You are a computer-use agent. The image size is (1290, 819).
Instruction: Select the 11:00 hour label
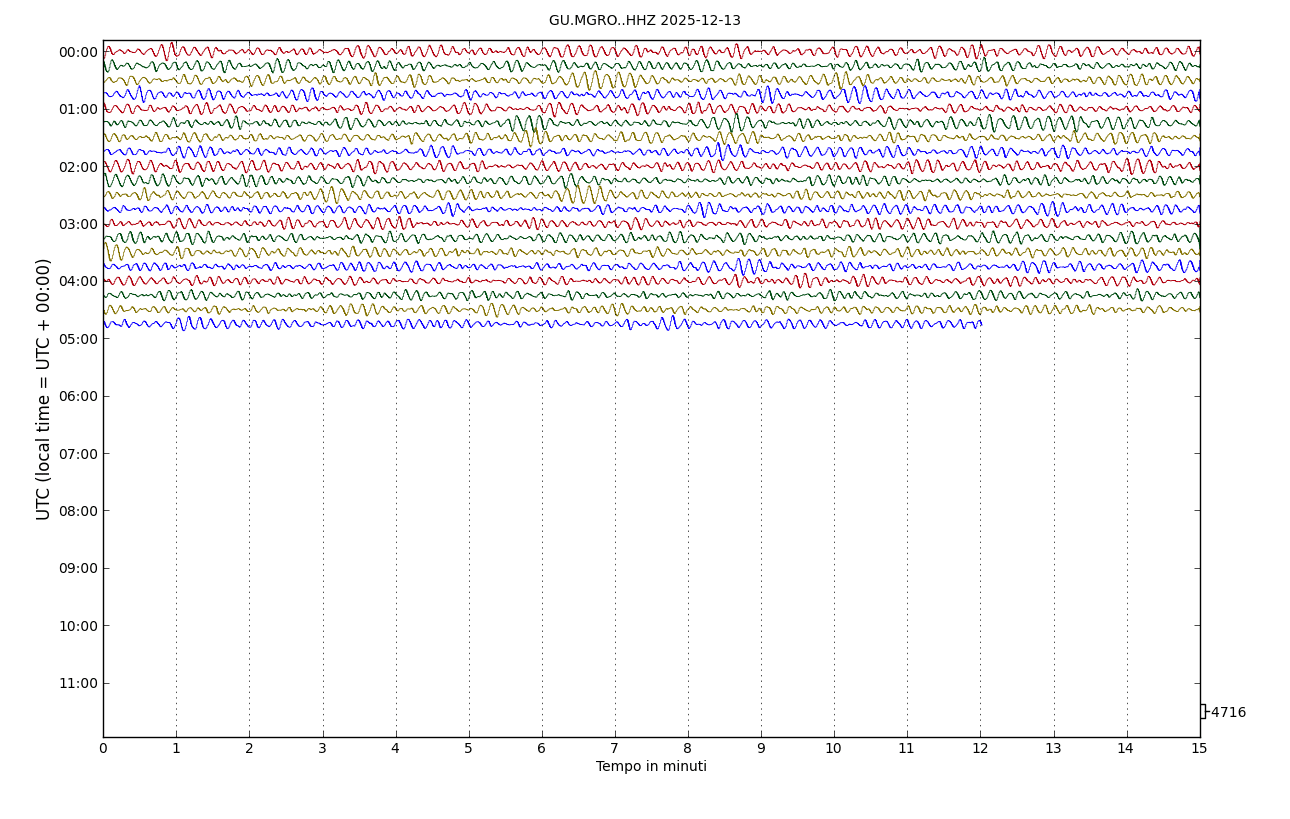click(x=78, y=684)
